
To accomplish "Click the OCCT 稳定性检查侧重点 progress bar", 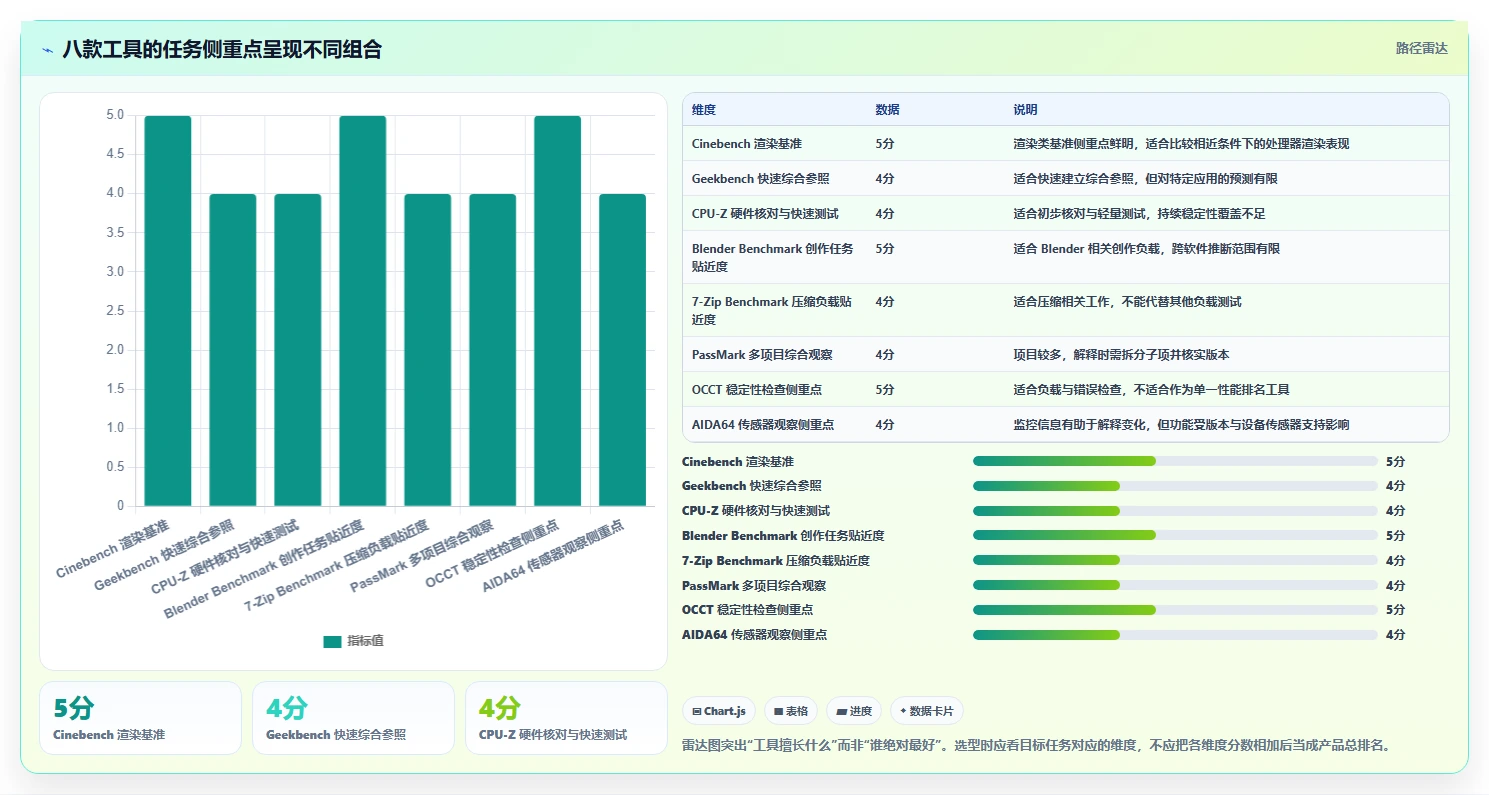I will tap(1175, 610).
